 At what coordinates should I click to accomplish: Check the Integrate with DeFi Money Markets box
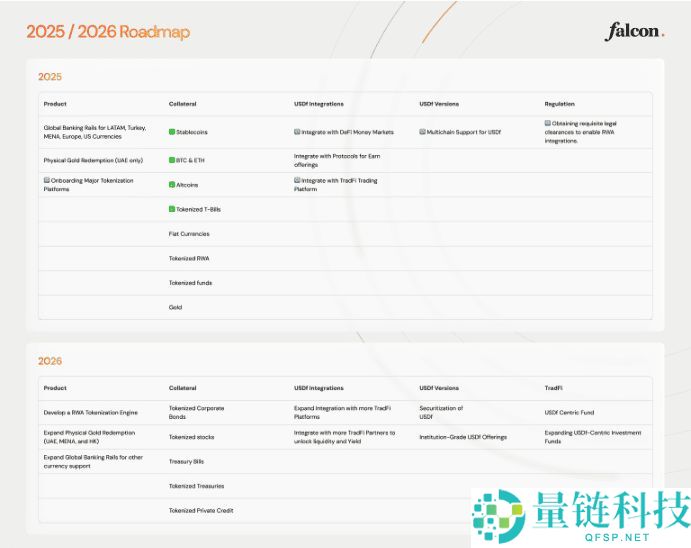coord(297,132)
